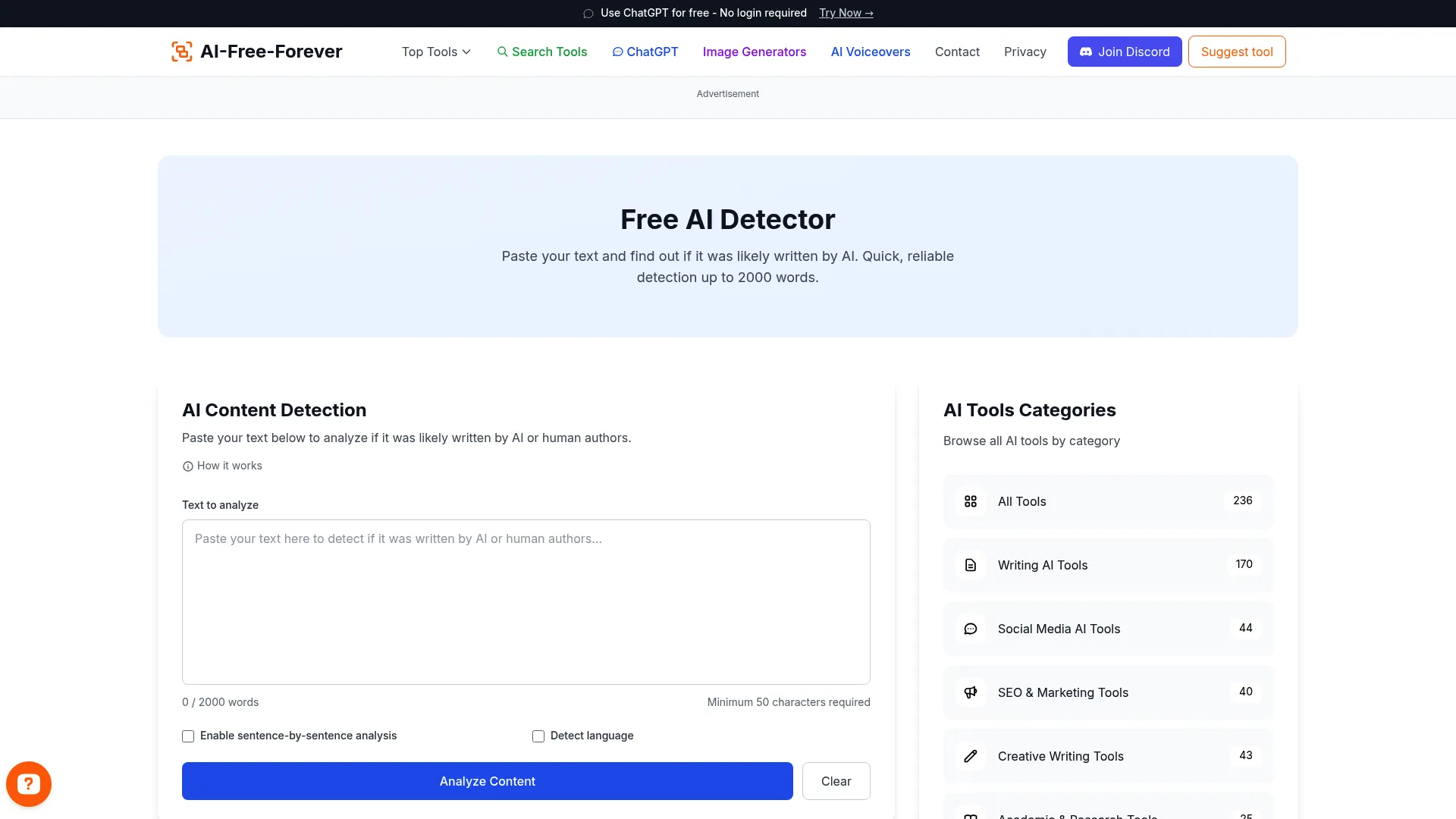This screenshot has width=1456, height=819.
Task: Click the AI-Free-Forever logo icon
Action: tap(181, 51)
